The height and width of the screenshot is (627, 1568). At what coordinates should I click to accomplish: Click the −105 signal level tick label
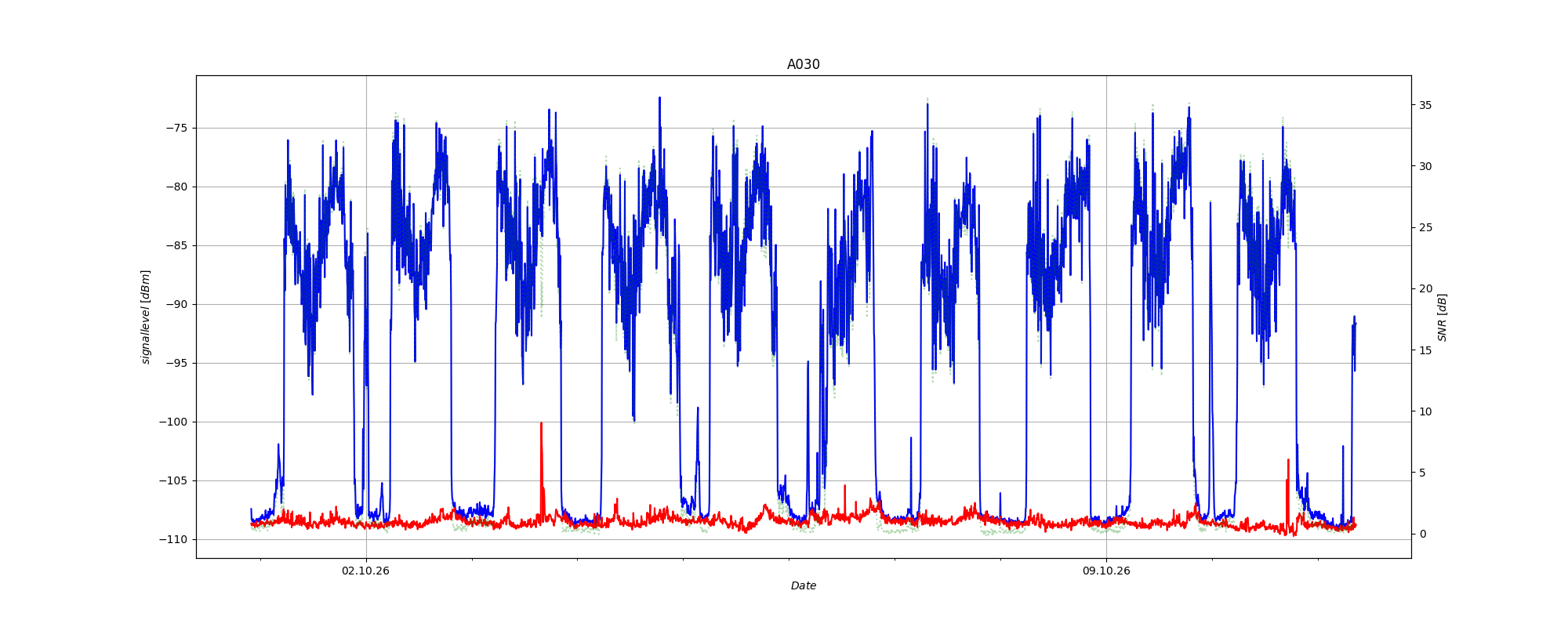pos(173,481)
